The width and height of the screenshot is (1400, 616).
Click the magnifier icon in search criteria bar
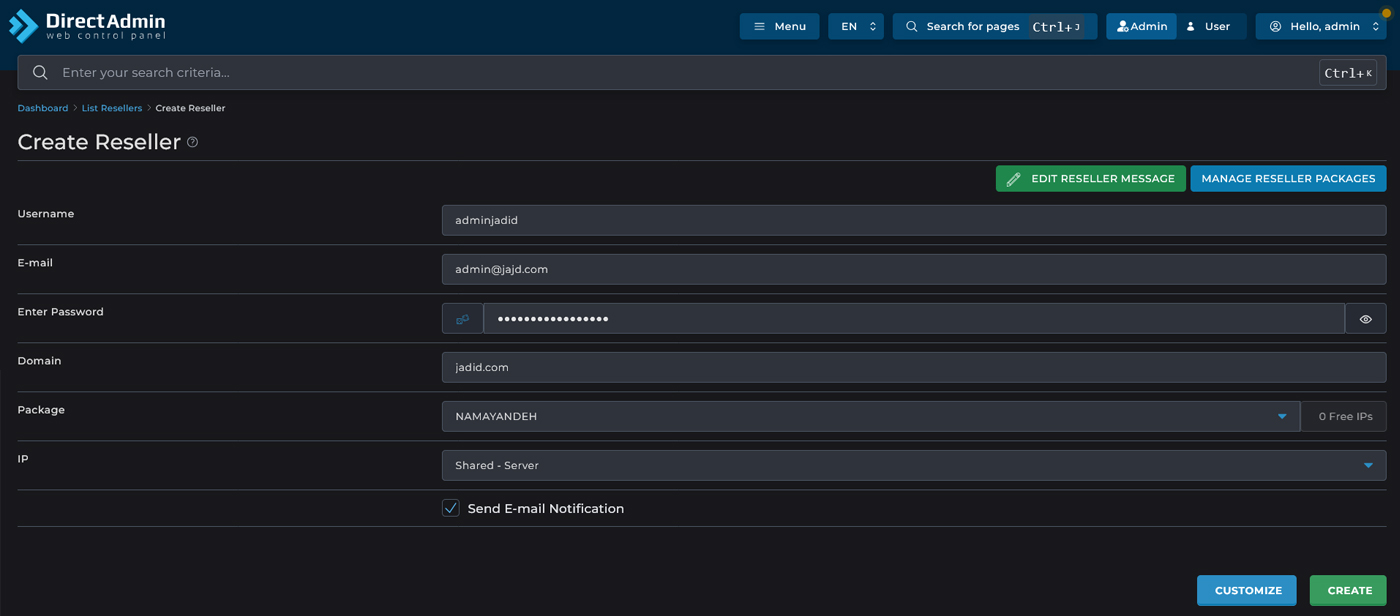click(40, 73)
